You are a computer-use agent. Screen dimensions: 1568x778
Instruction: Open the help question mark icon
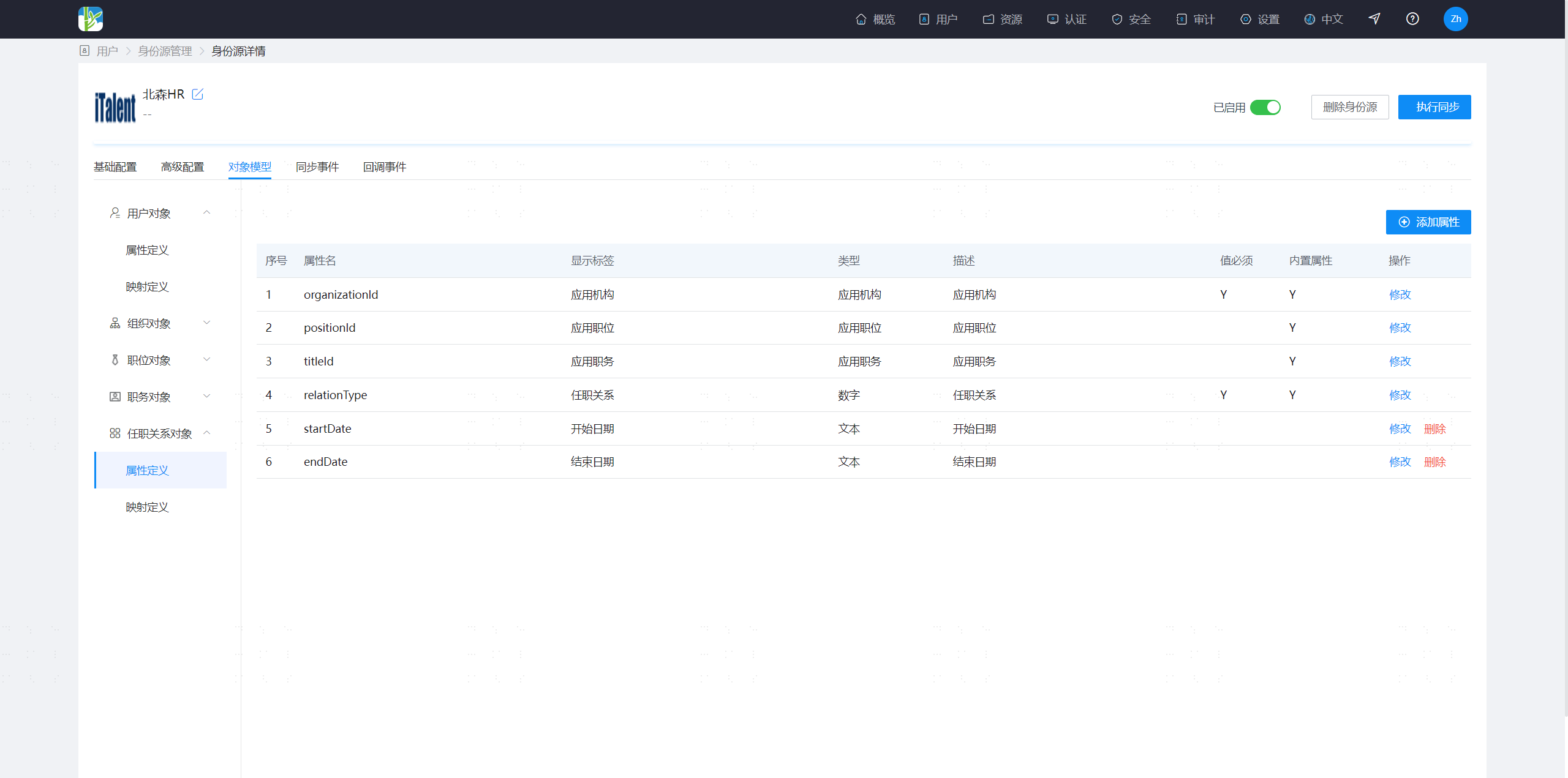pyautogui.click(x=1412, y=19)
